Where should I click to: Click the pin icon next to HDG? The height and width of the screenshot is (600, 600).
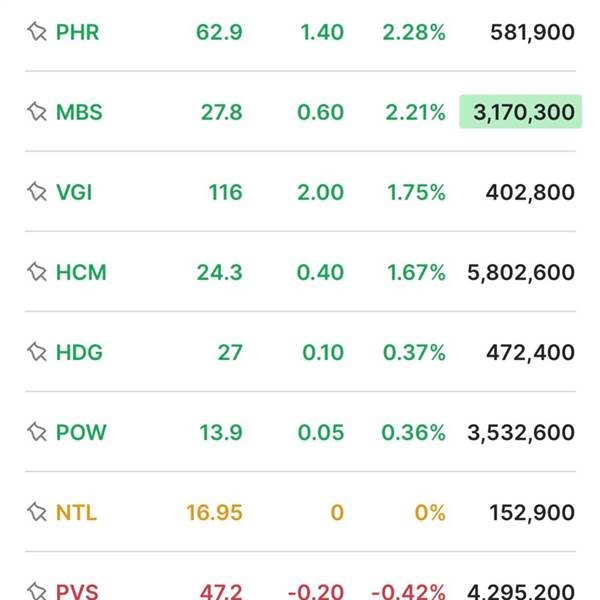(x=37, y=352)
